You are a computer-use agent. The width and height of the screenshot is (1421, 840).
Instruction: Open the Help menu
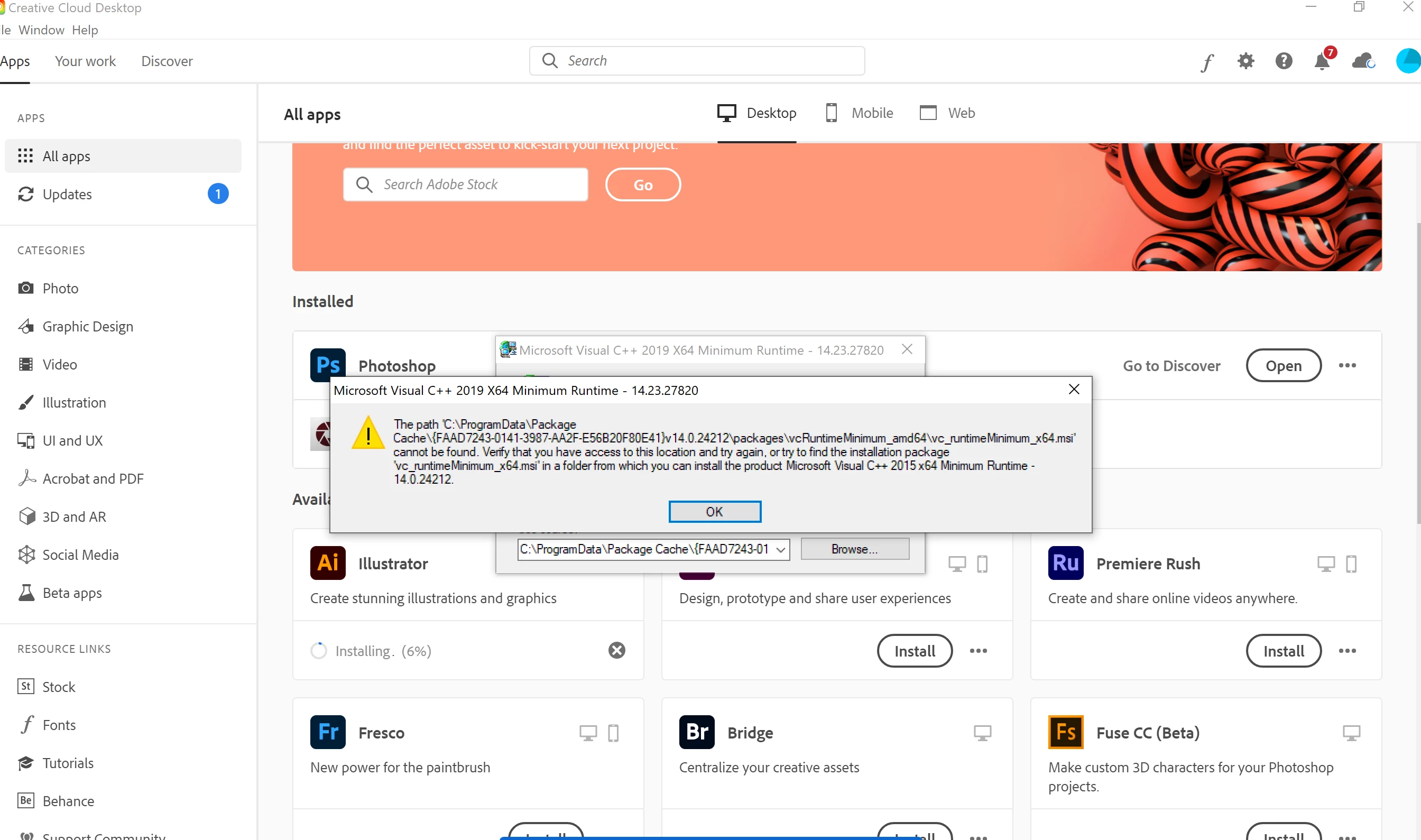[85, 30]
